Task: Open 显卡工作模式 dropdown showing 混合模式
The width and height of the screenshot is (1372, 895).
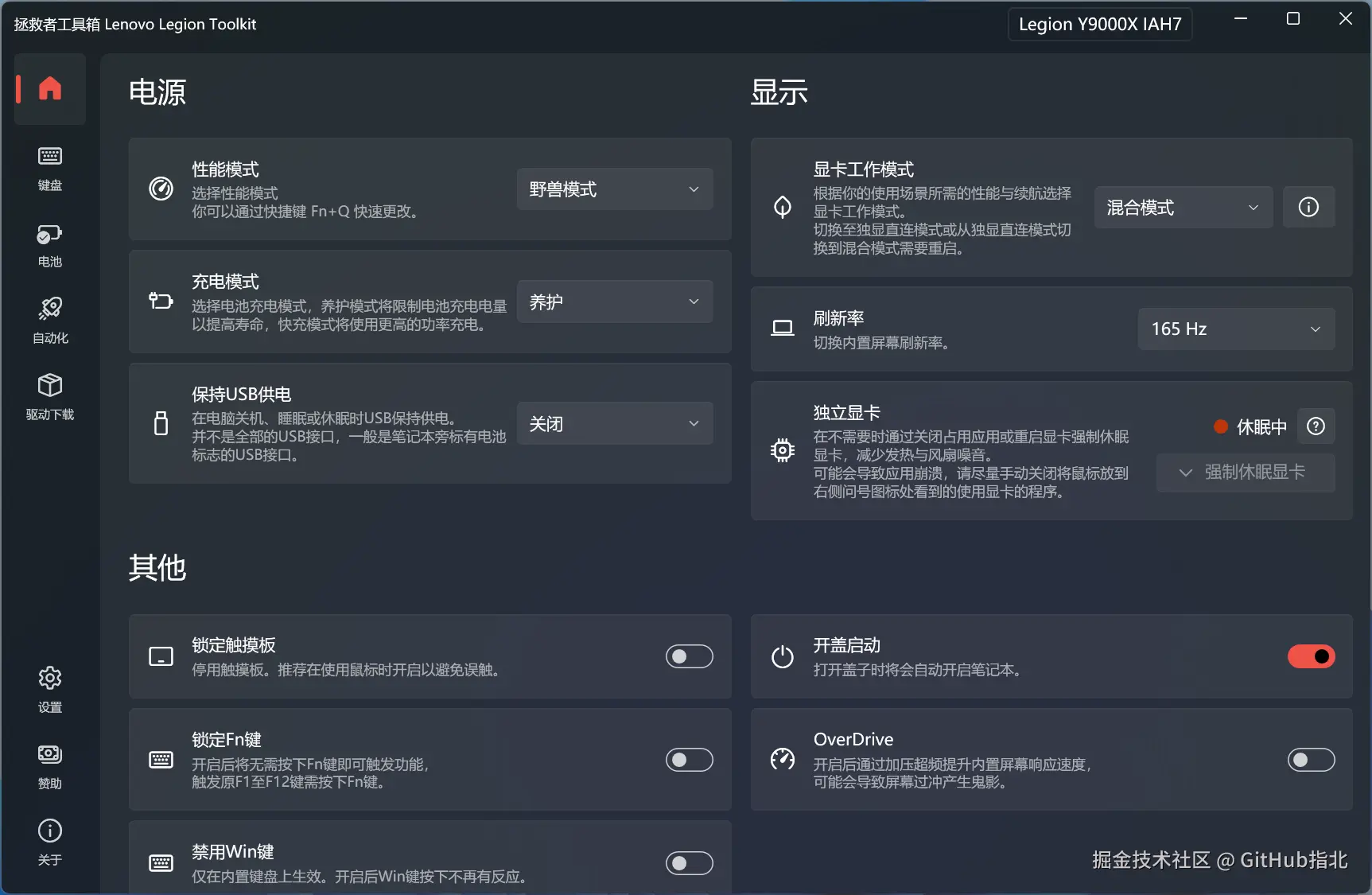Action: [x=1183, y=208]
